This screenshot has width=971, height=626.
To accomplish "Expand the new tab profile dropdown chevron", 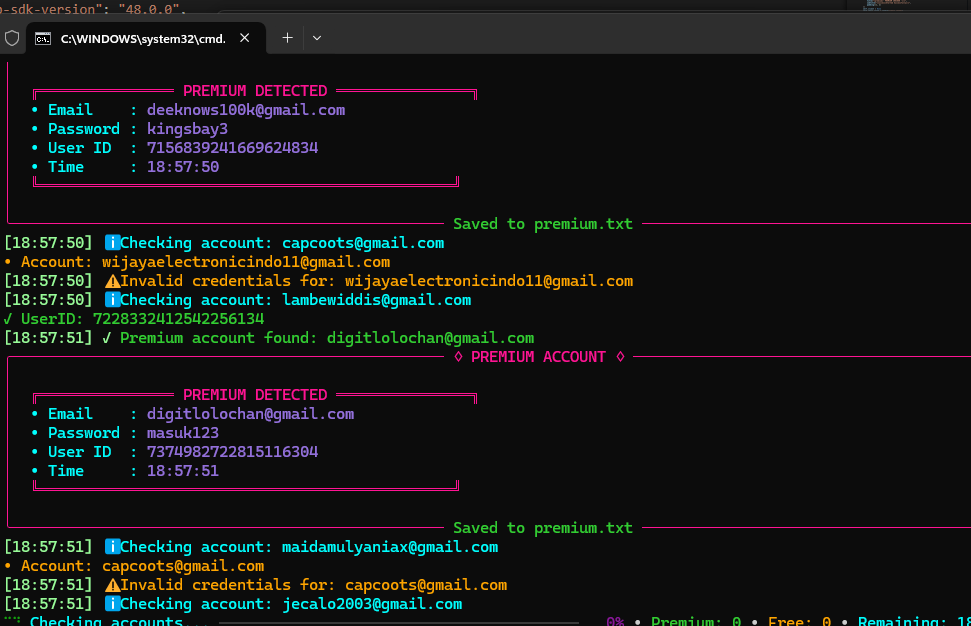I will click(x=317, y=38).
